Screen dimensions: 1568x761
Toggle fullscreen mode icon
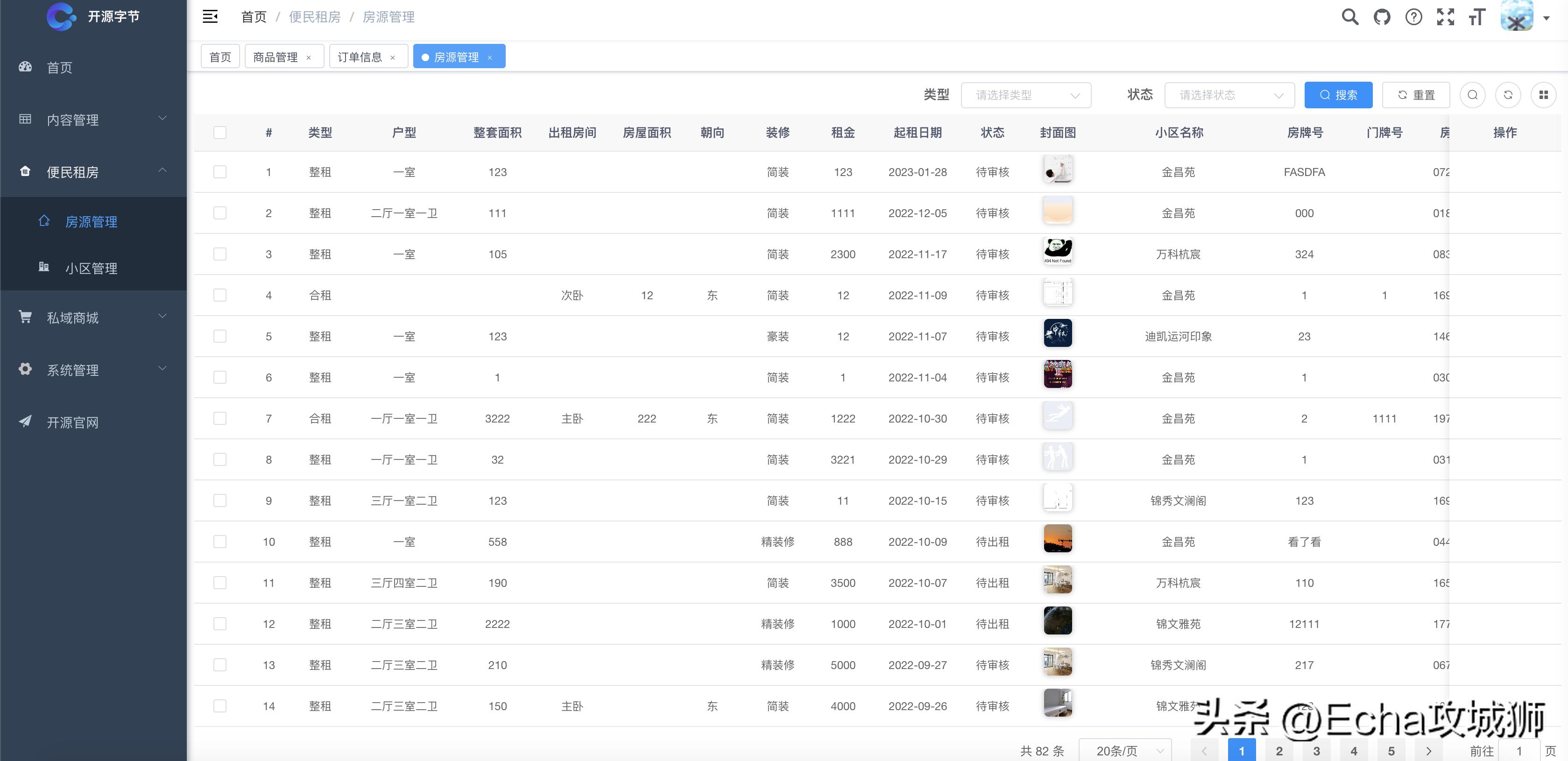tap(1446, 16)
